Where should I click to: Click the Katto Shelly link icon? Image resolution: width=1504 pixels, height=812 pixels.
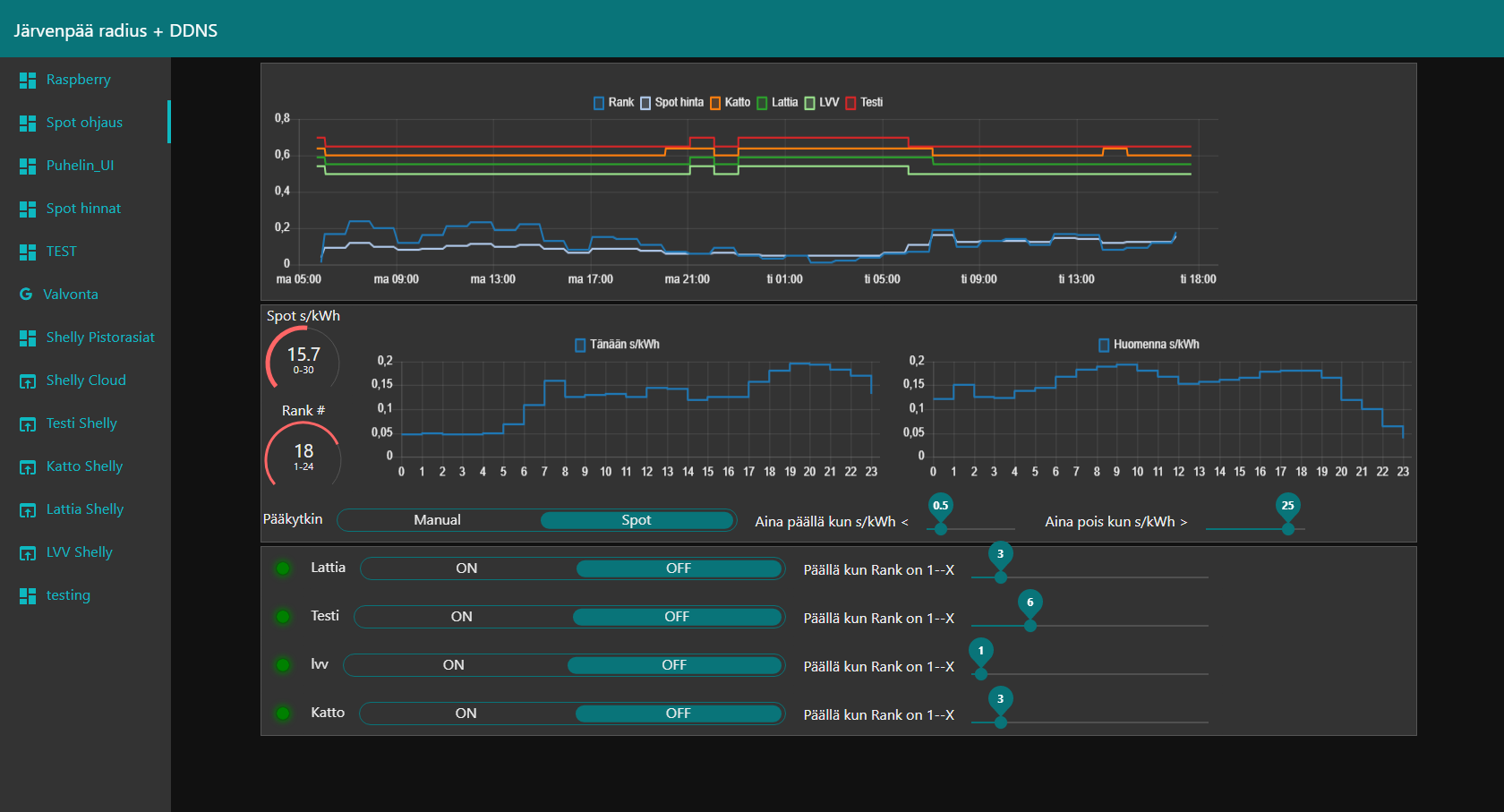click(x=28, y=467)
